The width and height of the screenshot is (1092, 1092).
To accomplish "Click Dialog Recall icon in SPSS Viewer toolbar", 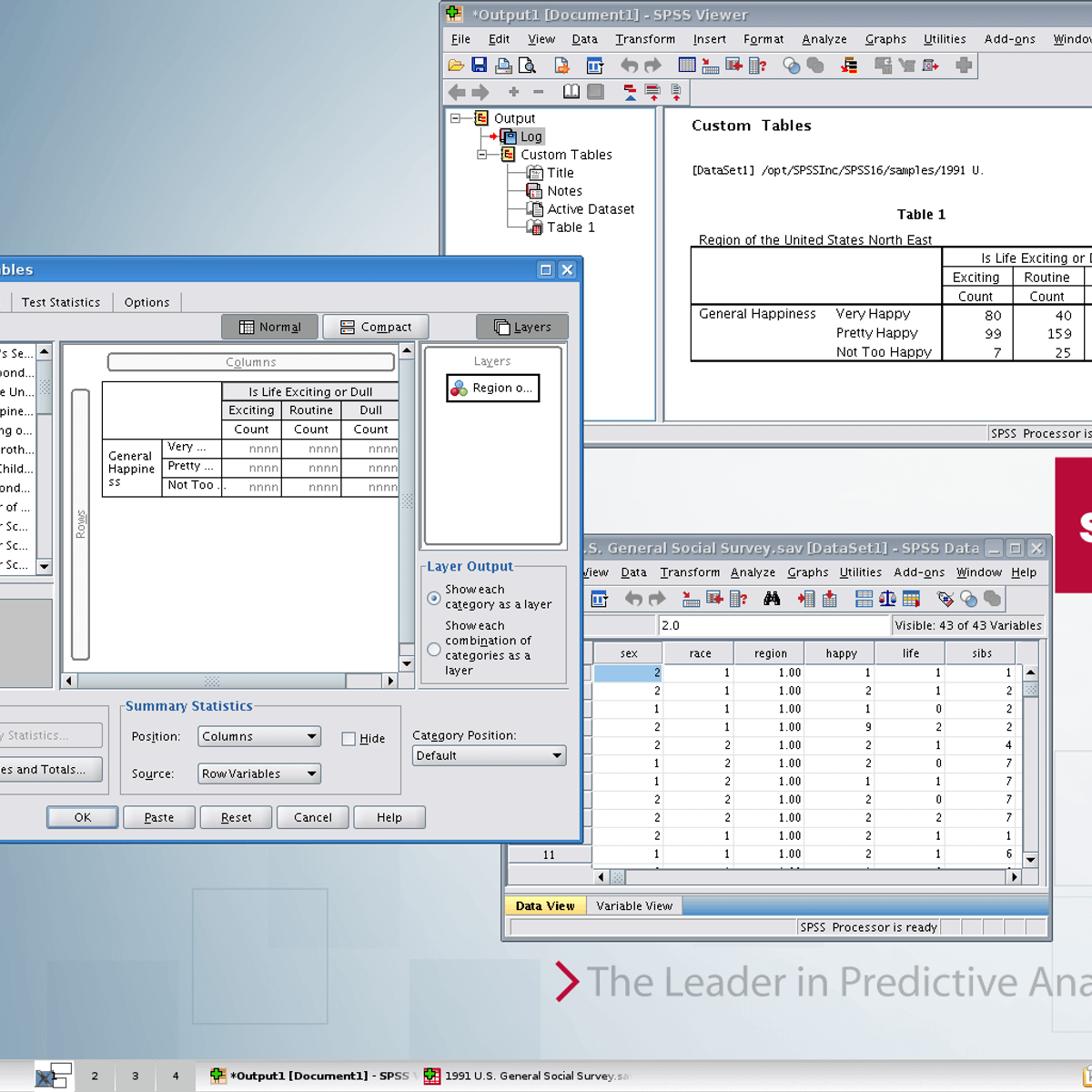I will pyautogui.click(x=595, y=66).
